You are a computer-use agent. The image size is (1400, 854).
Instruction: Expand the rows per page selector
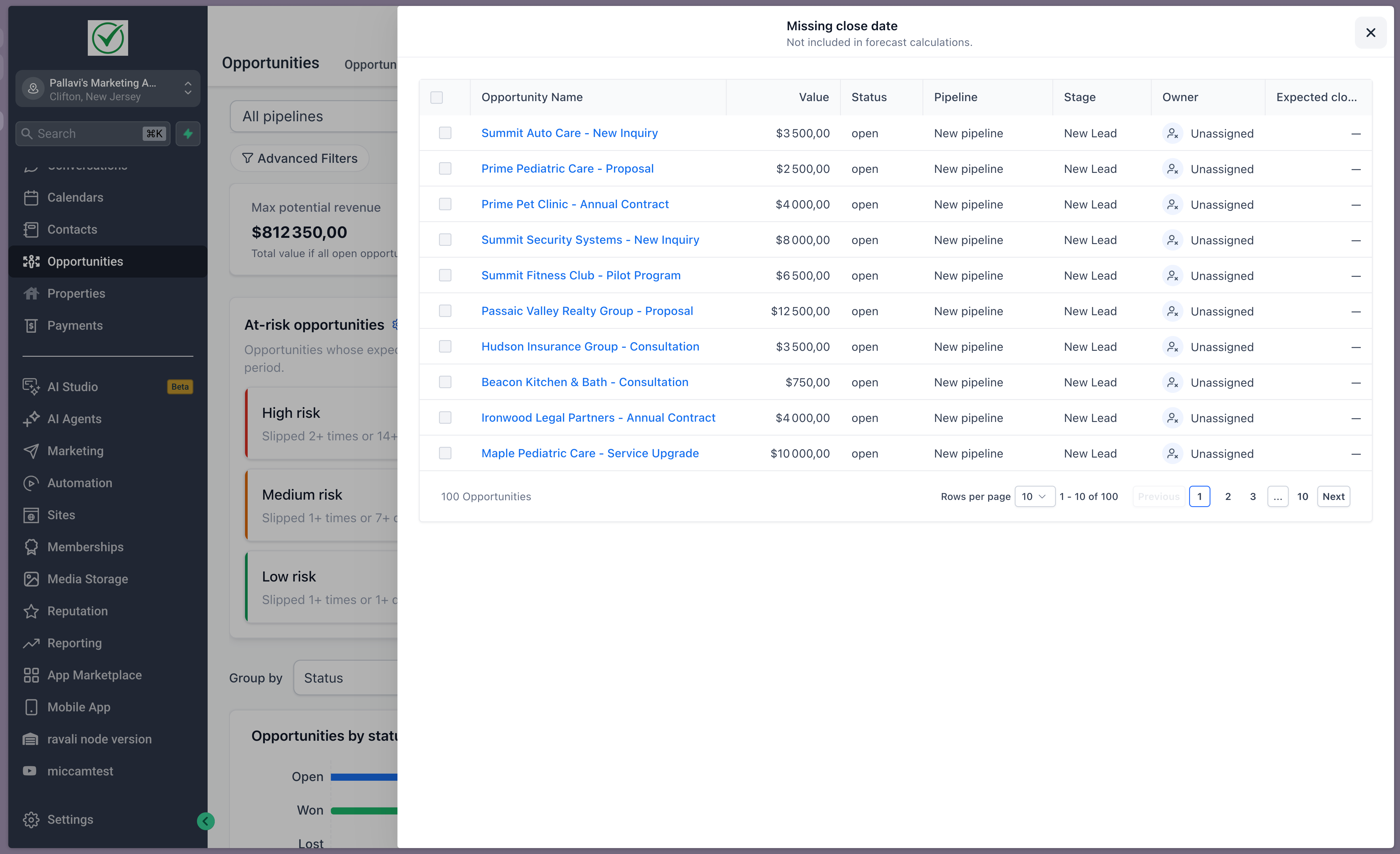tap(1035, 496)
